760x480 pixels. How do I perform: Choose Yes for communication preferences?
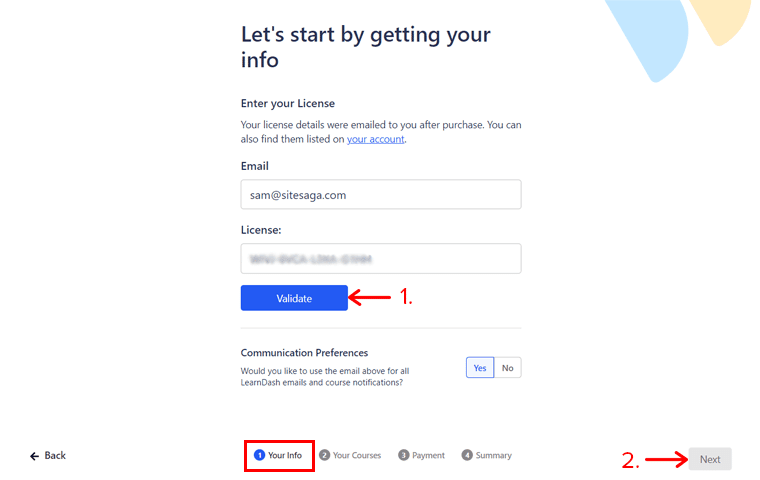coord(480,368)
